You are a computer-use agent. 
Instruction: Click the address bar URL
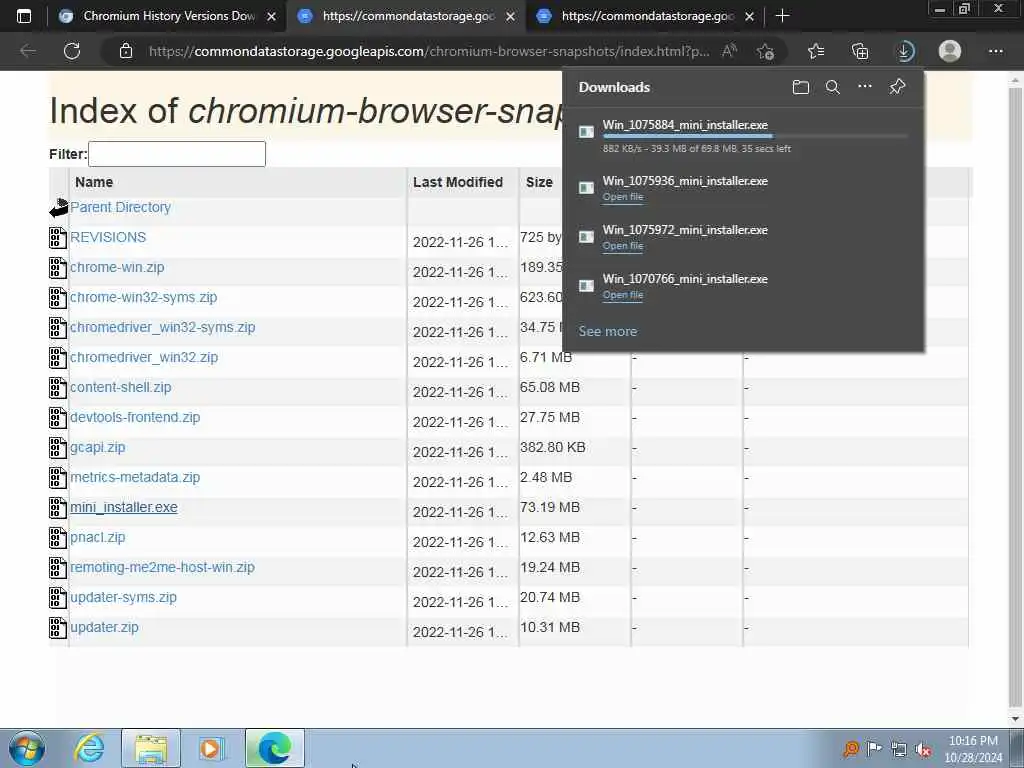point(429,51)
